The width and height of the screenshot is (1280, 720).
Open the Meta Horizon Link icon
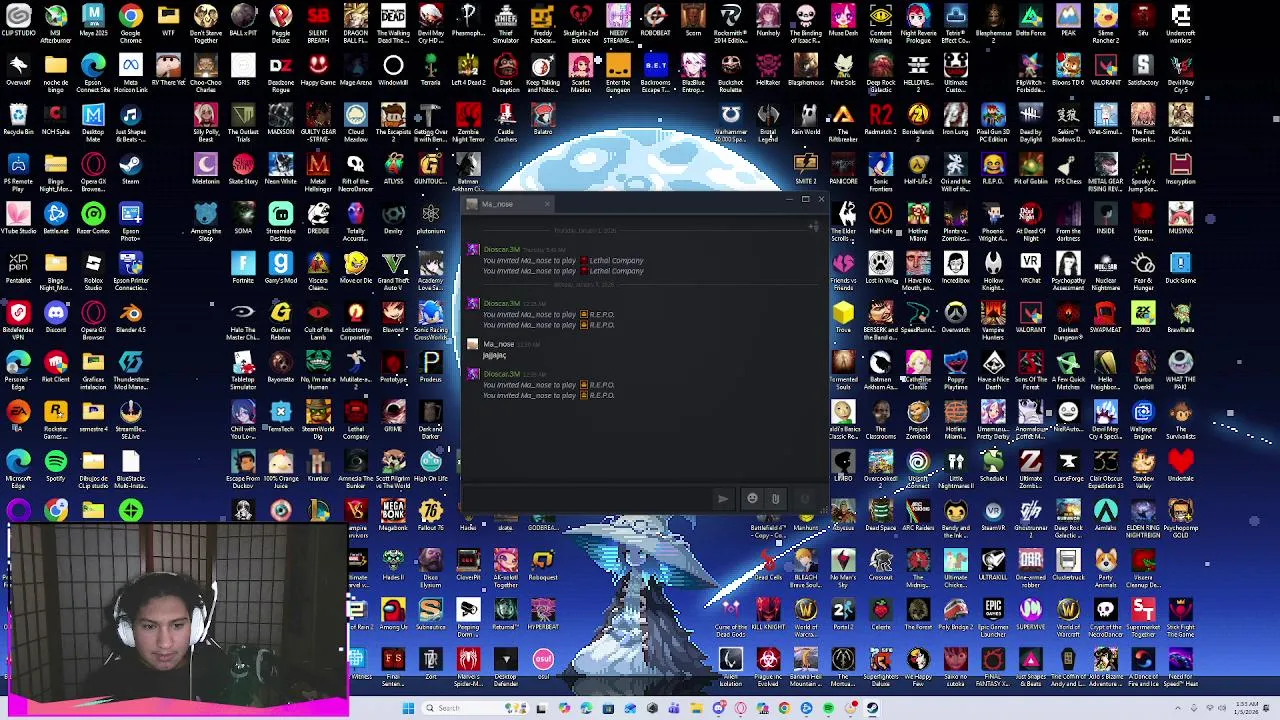pyautogui.click(x=130, y=71)
